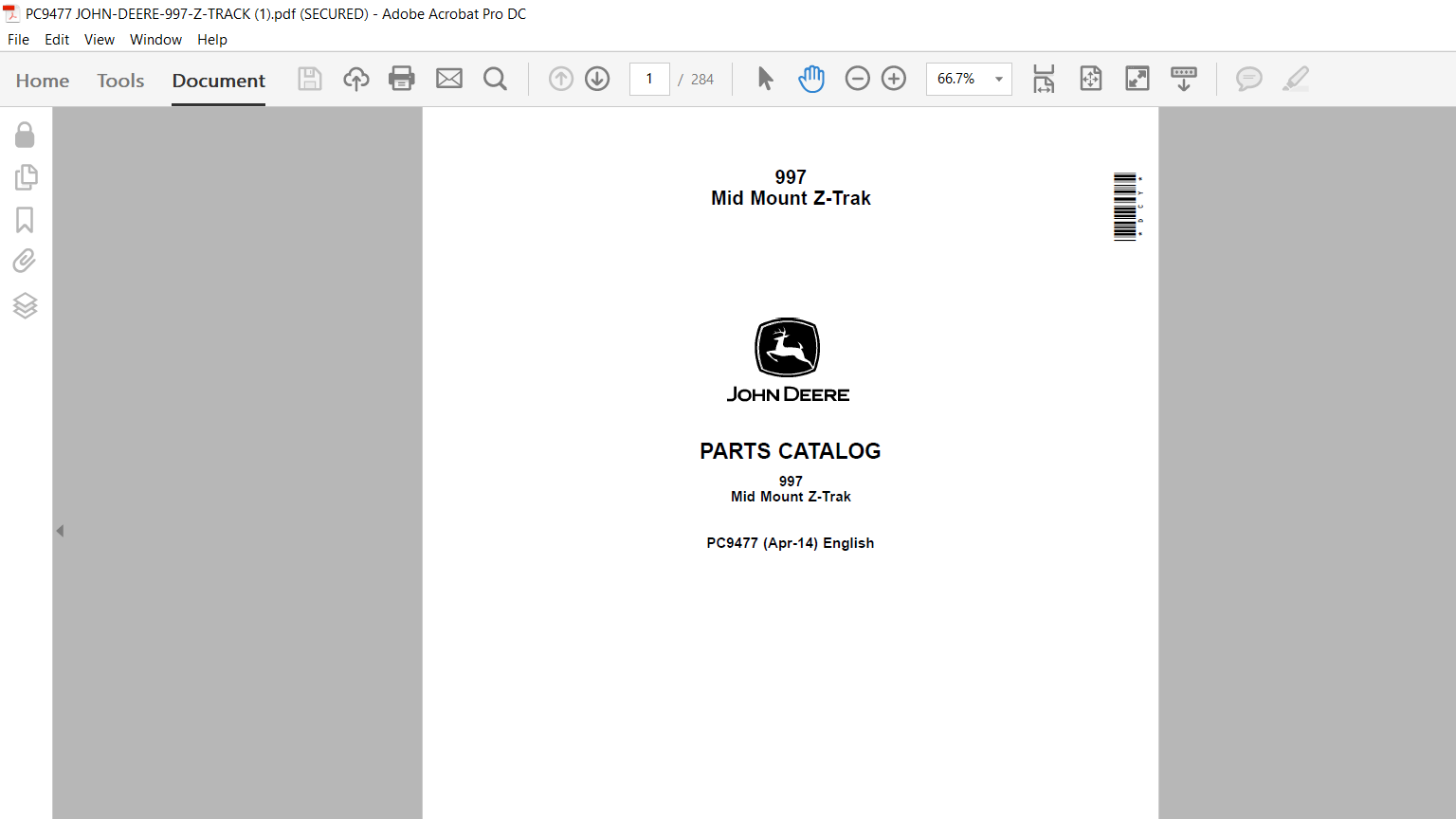Enter full screen mode icon
The height and width of the screenshot is (819, 1456).
tap(1137, 79)
